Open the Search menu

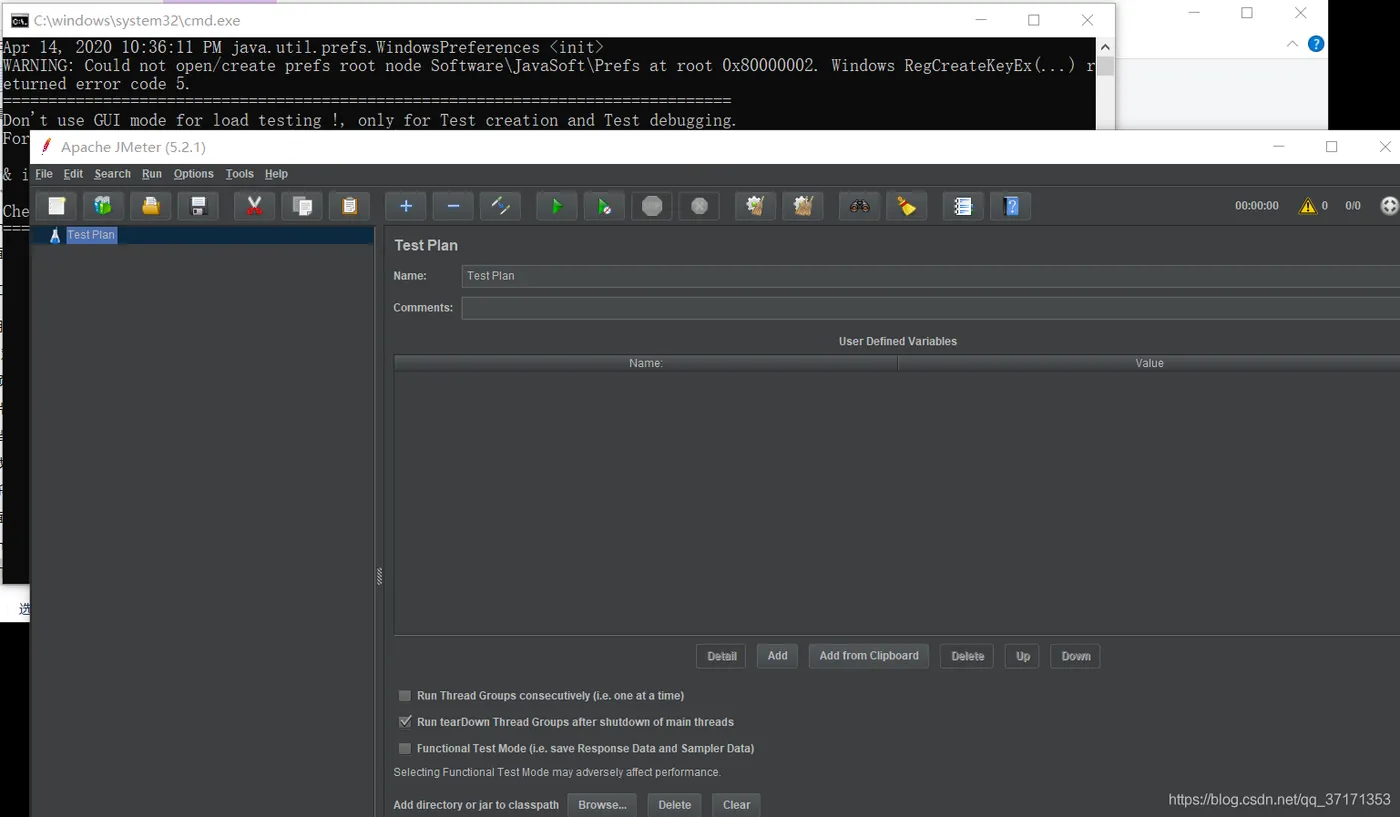(x=112, y=174)
